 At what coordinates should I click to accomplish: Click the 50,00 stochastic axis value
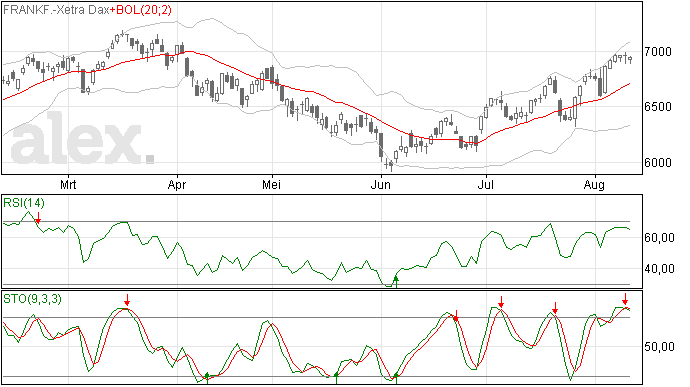point(660,347)
